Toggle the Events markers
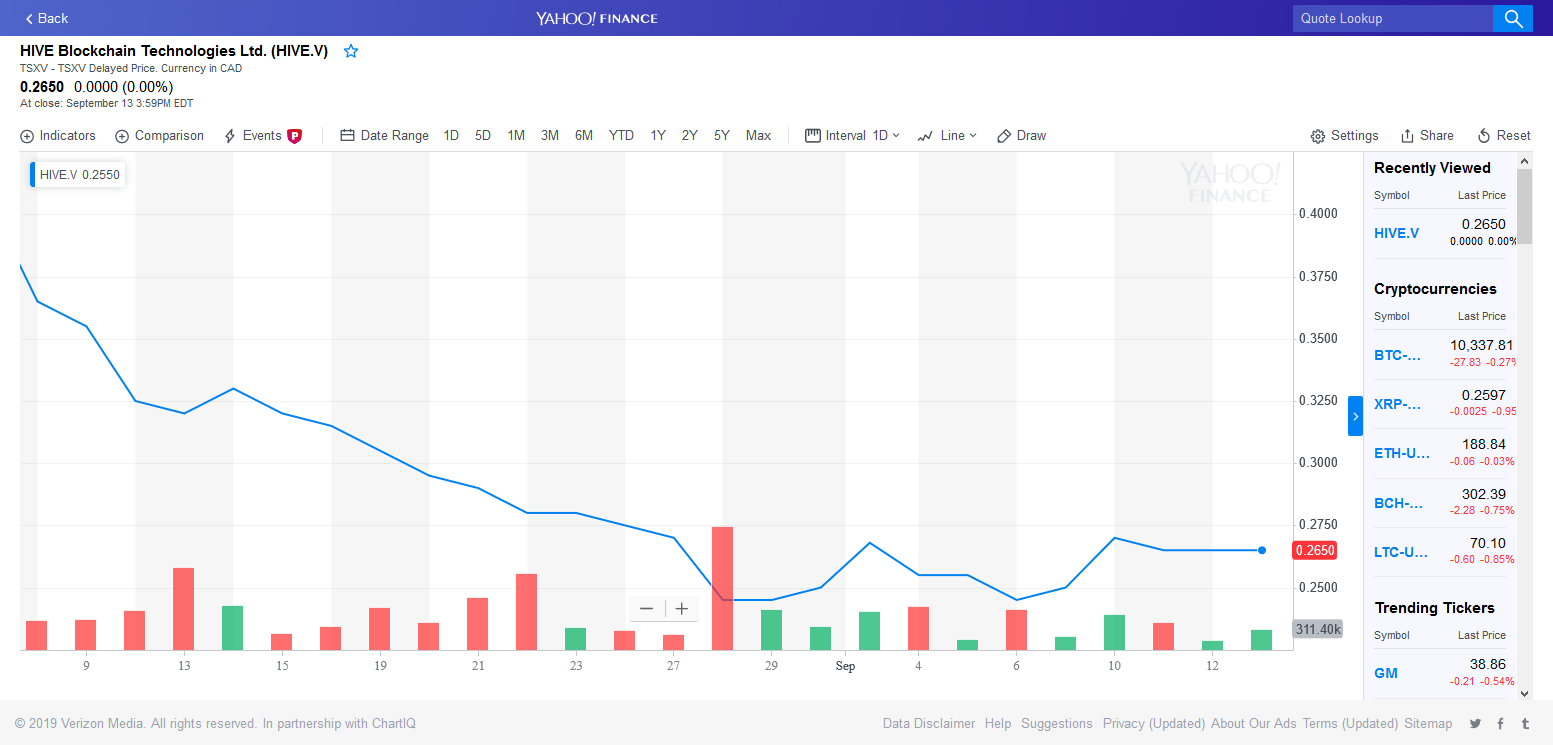Image resolution: width=1553 pixels, height=745 pixels. (x=261, y=136)
